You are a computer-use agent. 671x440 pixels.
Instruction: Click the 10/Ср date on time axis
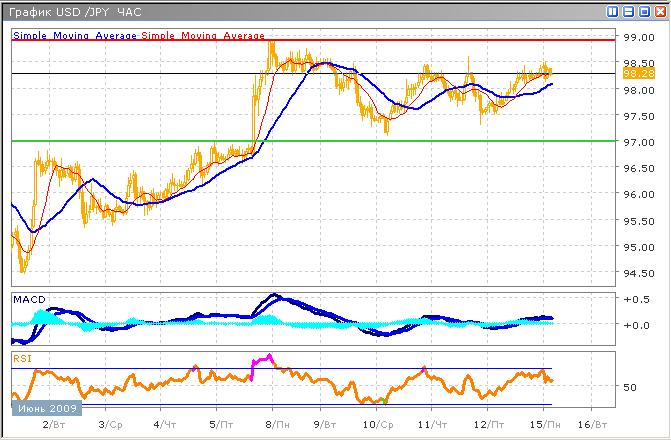[x=376, y=425]
